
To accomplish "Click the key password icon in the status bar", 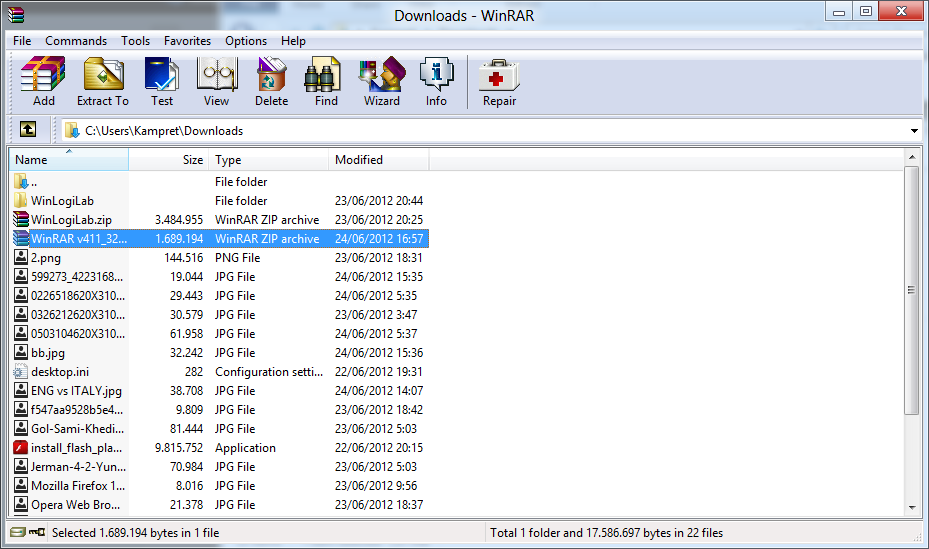I will coord(37,532).
